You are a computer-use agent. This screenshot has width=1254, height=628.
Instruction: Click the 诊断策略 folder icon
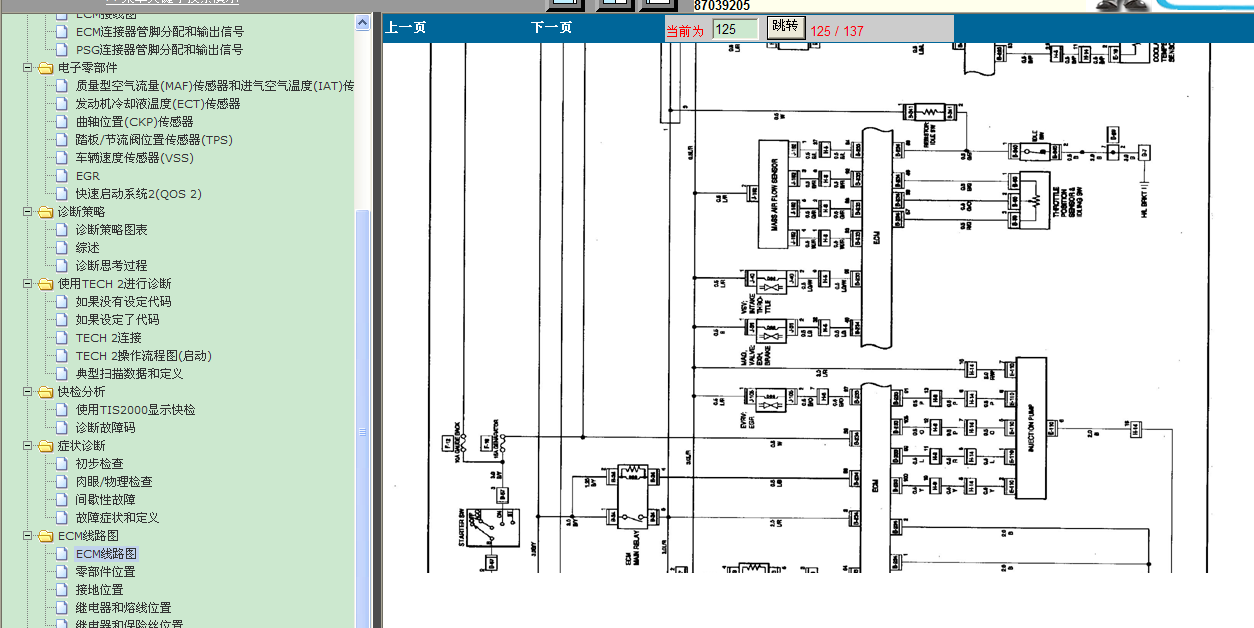(x=45, y=212)
